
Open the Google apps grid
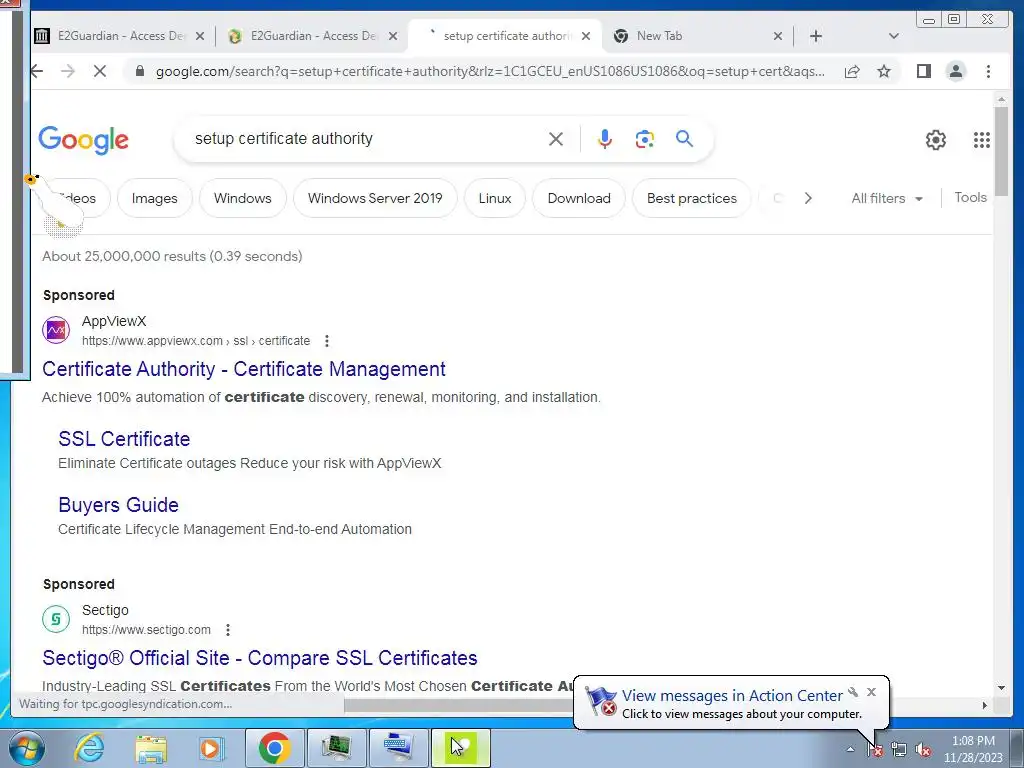(x=982, y=140)
